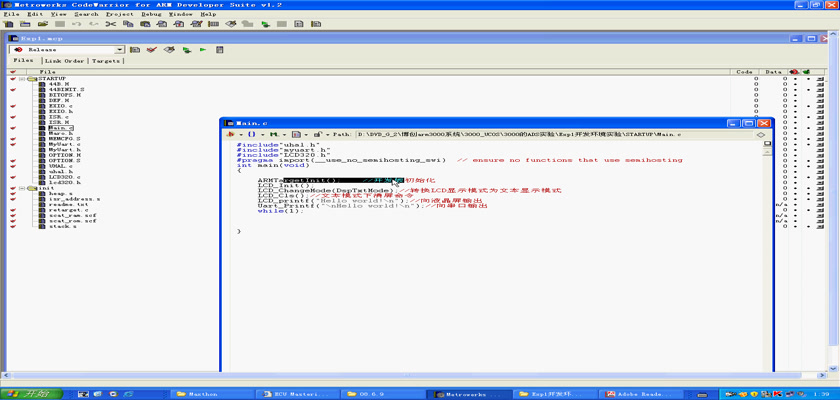Click target settings icon beside Release dropdown
The image size is (840, 400).
click(x=135, y=50)
